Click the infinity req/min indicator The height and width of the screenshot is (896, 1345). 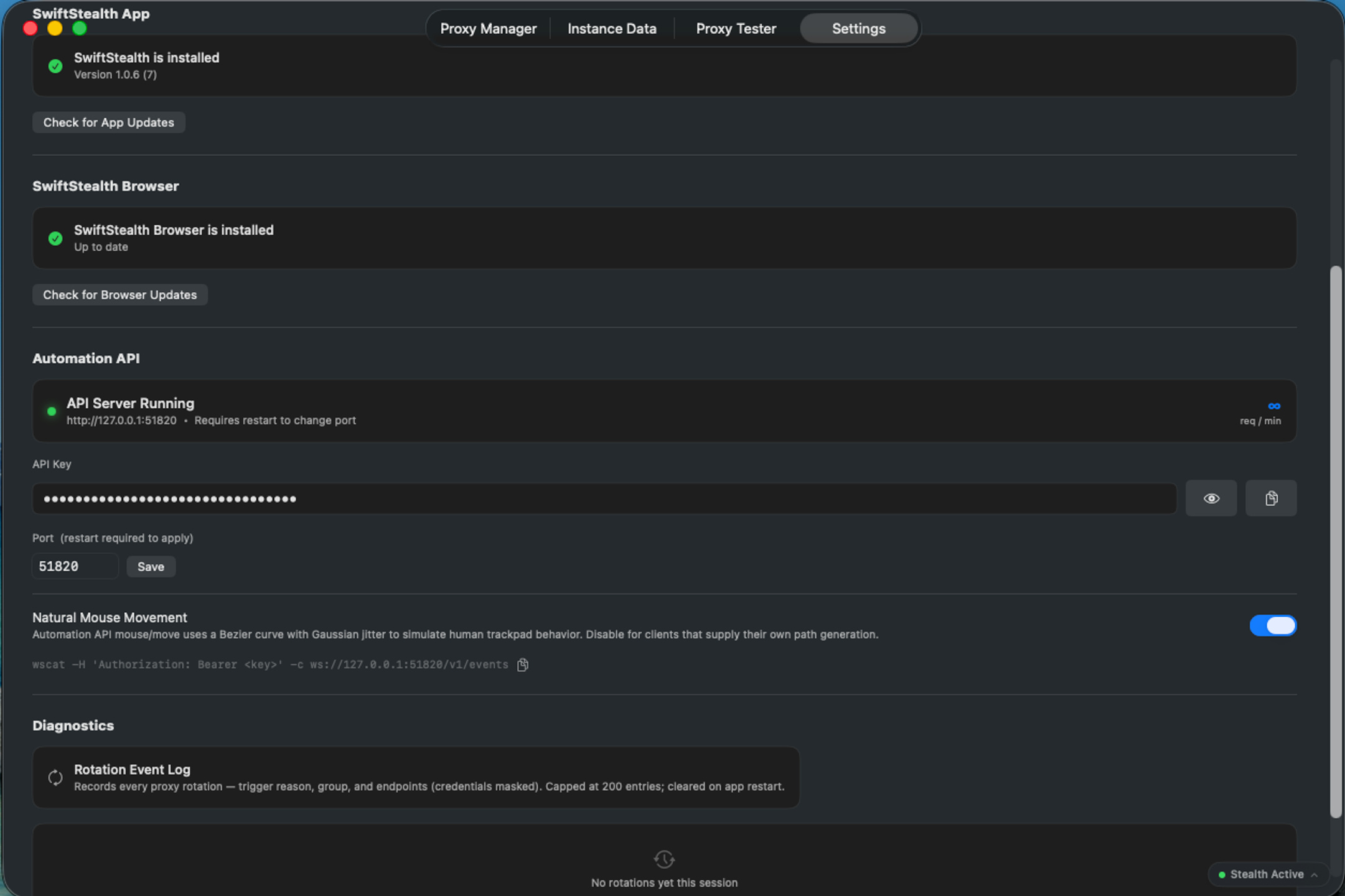1274,406
